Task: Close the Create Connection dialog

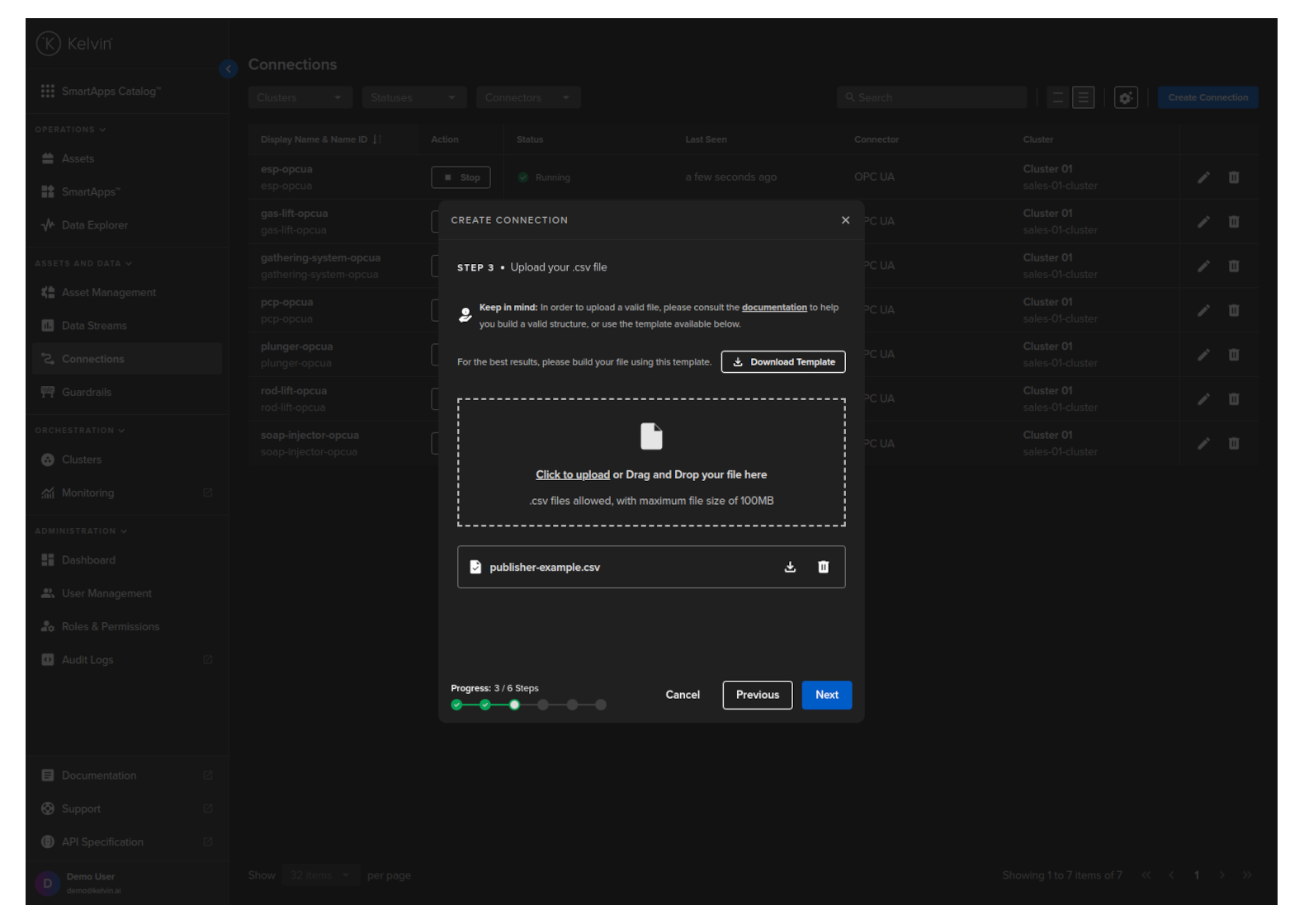Action: coord(845,220)
